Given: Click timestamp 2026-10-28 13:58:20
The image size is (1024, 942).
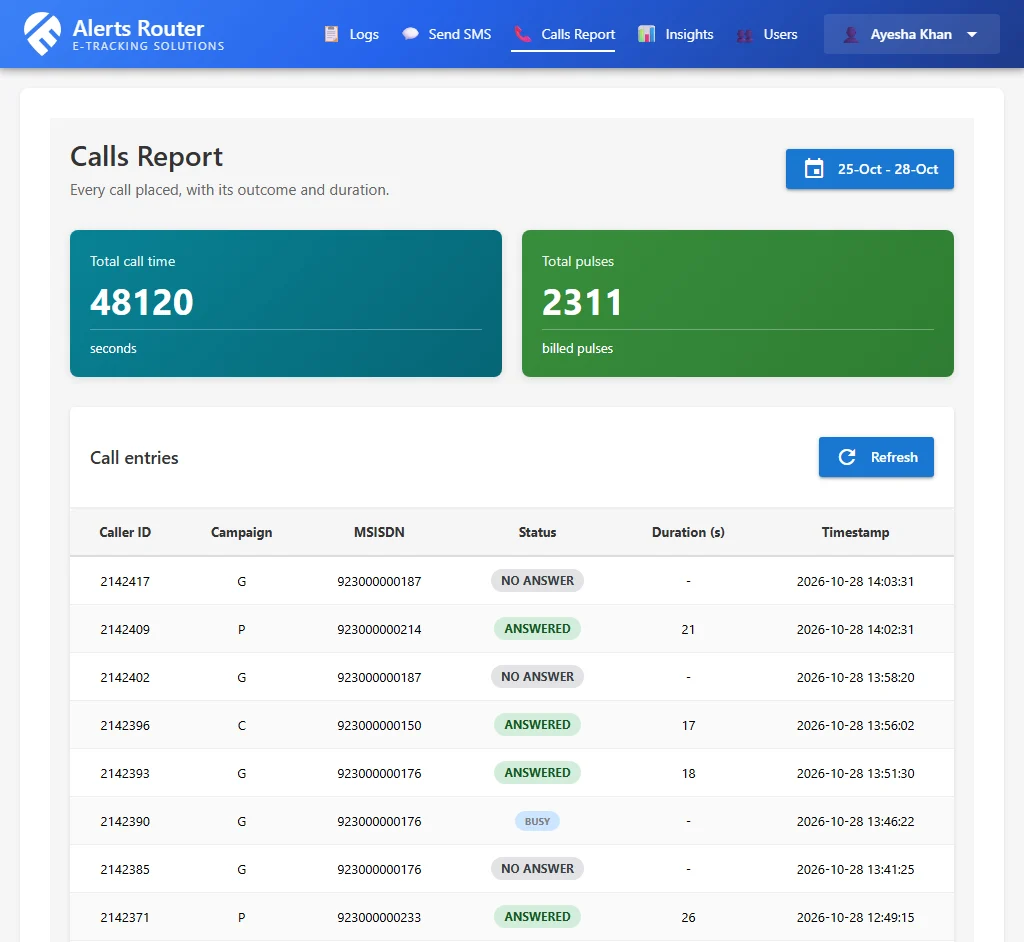Looking at the screenshot, I should (856, 677).
